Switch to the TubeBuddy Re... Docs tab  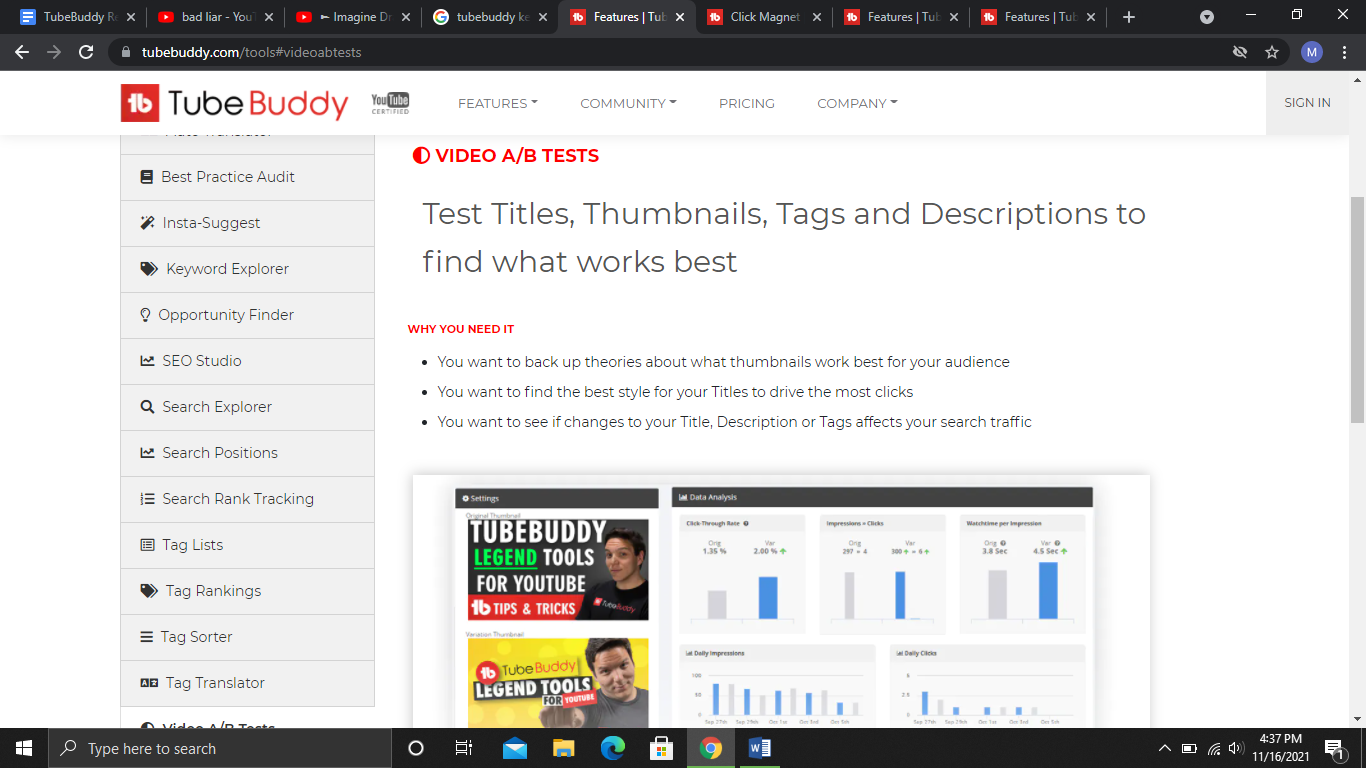[x=78, y=17]
